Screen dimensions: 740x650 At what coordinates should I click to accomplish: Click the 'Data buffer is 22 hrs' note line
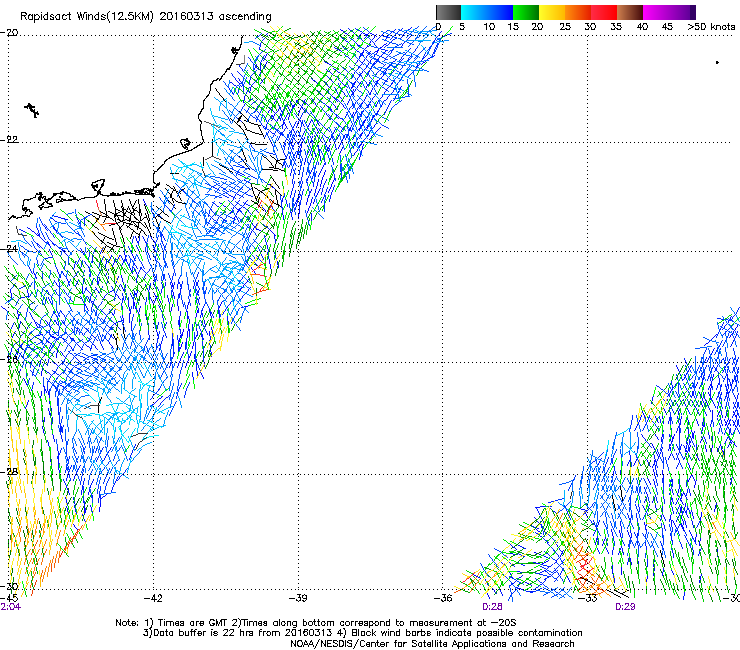tap(362, 633)
